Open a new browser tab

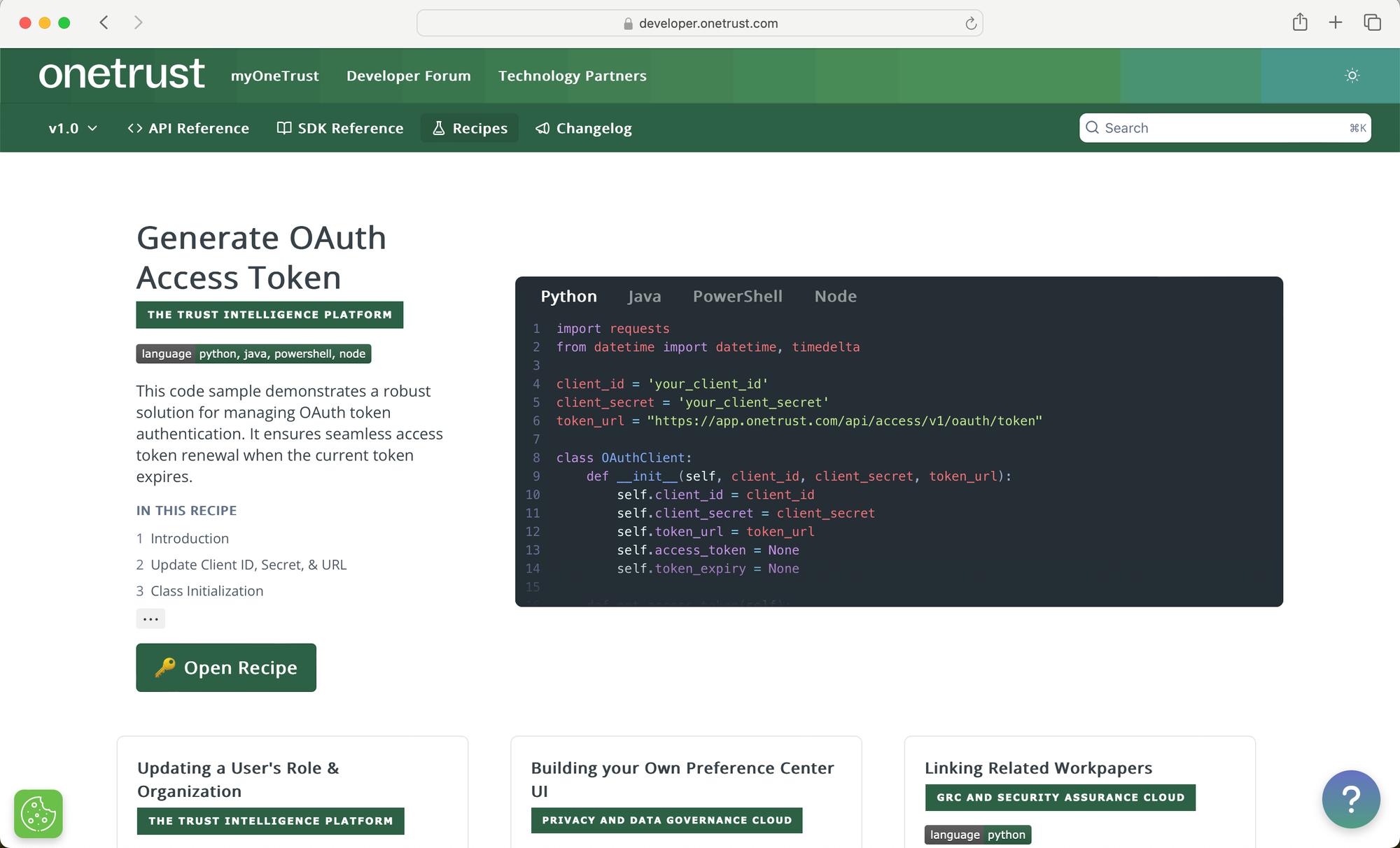coord(1336,22)
